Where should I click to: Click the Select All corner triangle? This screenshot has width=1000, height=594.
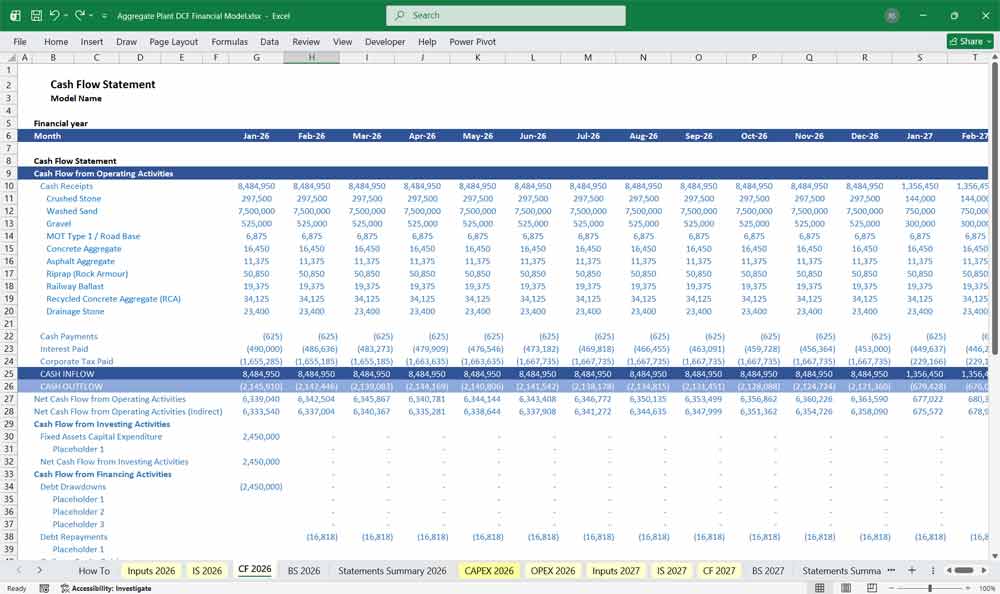pyautogui.click(x=10, y=57)
